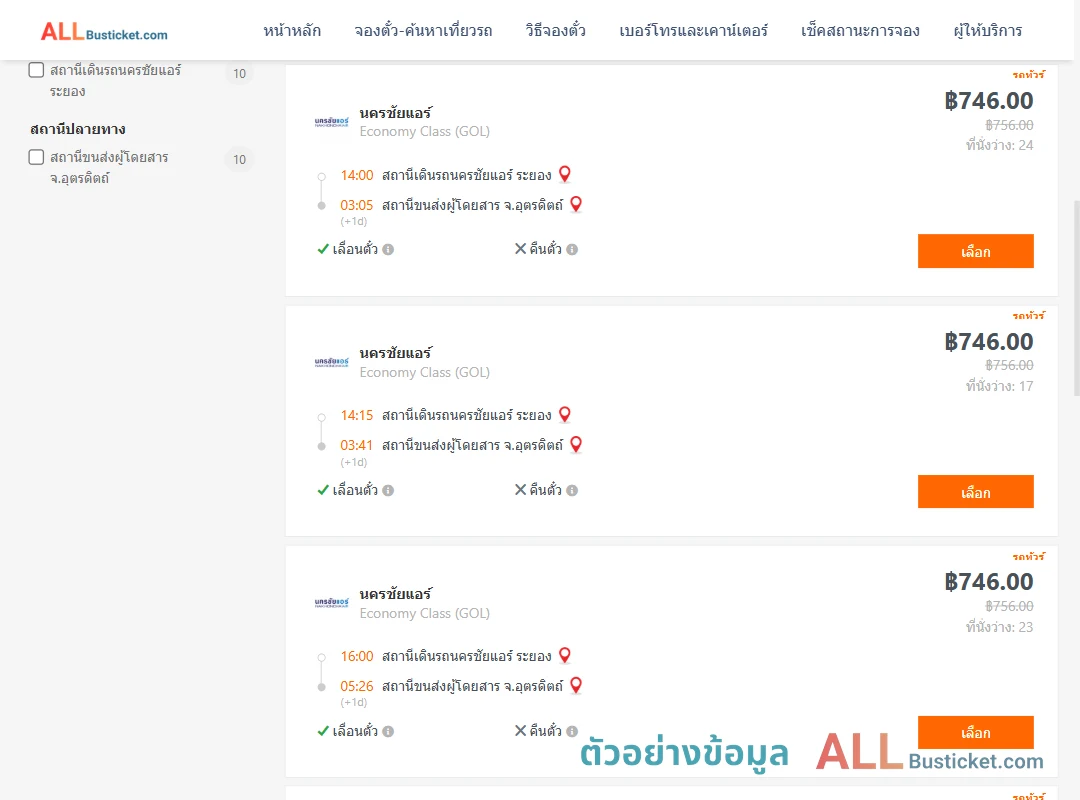Check the สถานีเดินรถนครชัยแอร์ ระยอง origin filter

click(x=37, y=70)
